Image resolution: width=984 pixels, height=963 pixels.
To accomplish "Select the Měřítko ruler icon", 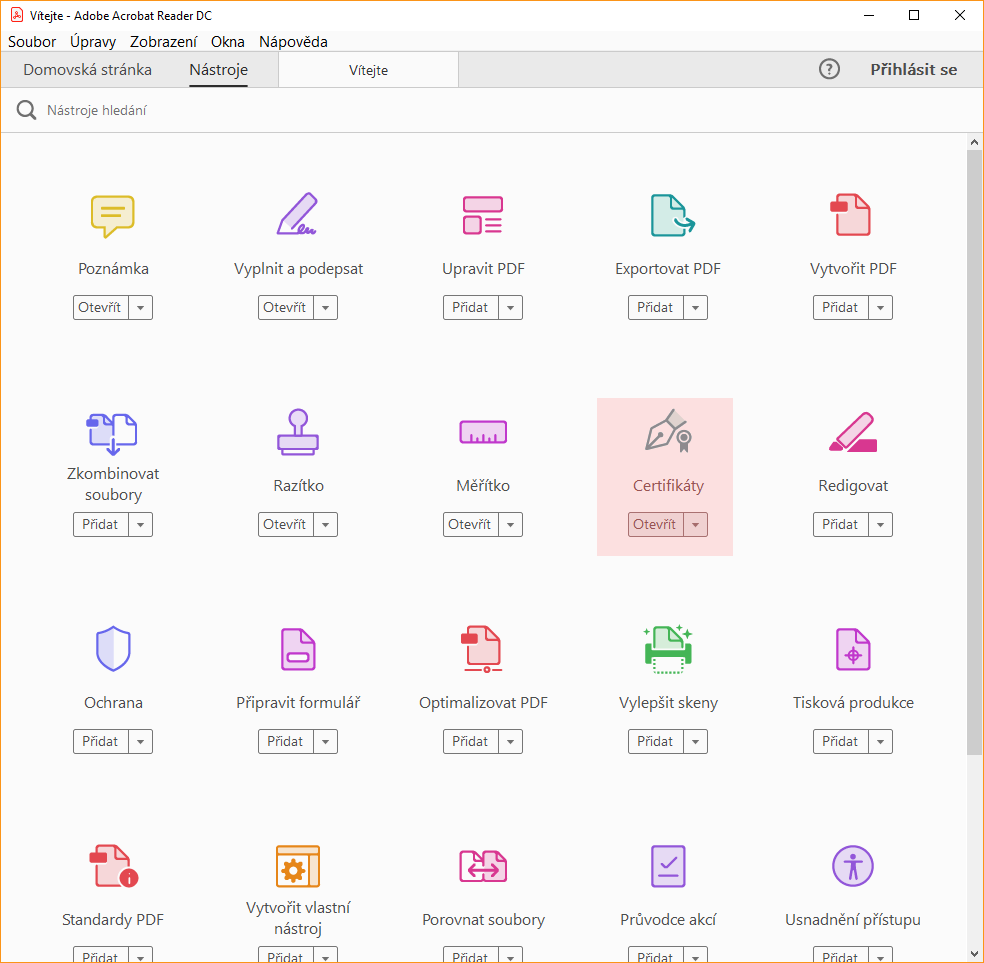I will (x=483, y=432).
